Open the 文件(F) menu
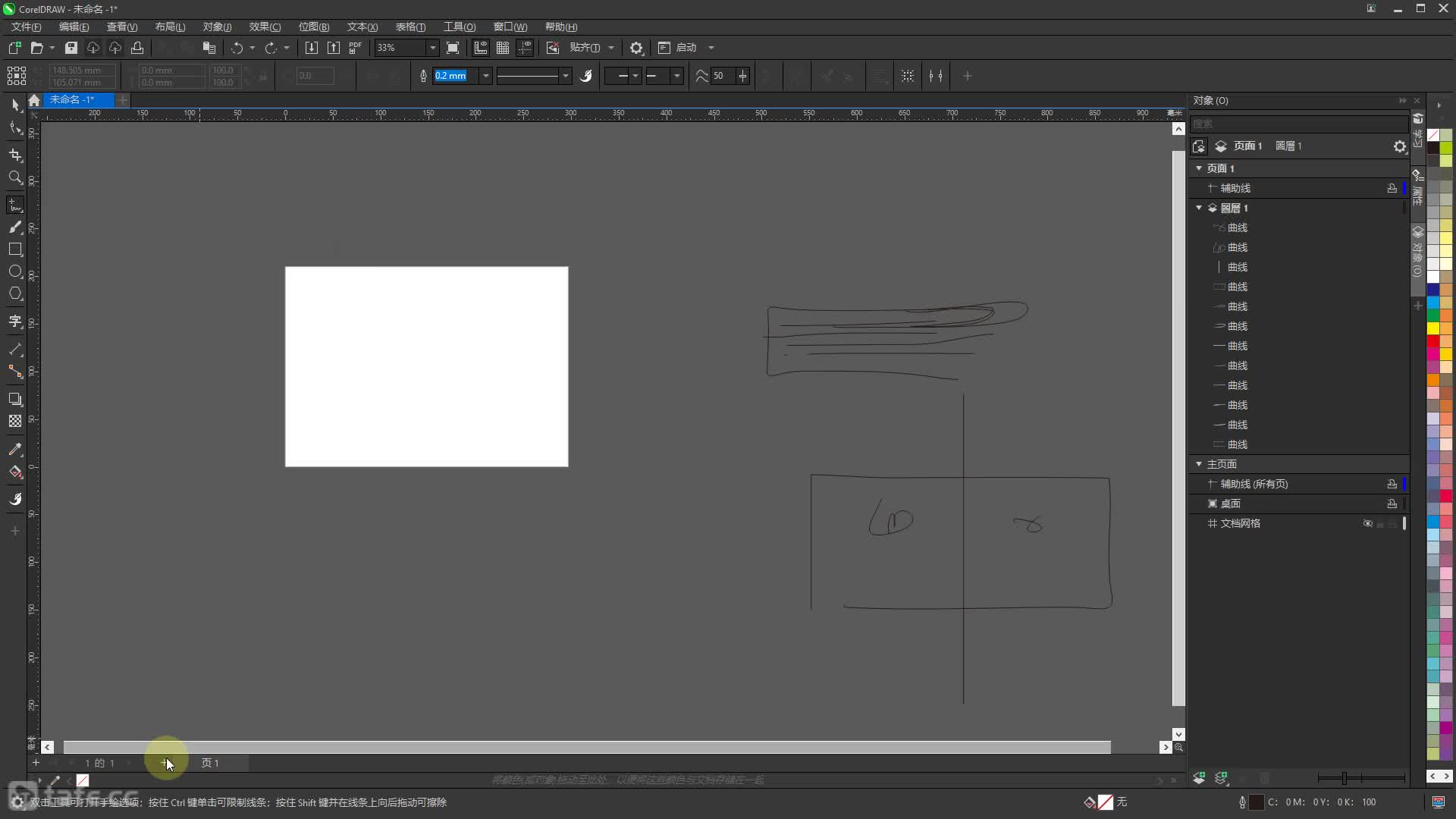Screen dimensions: 1456x819 click(27, 27)
